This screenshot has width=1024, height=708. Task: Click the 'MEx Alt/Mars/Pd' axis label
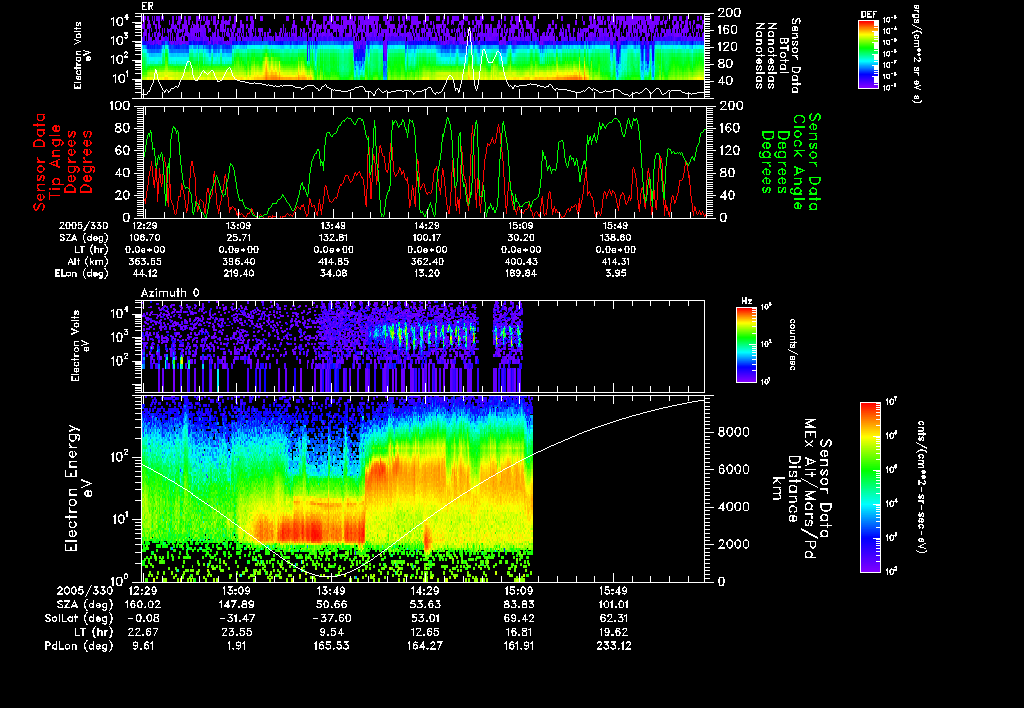pos(809,489)
